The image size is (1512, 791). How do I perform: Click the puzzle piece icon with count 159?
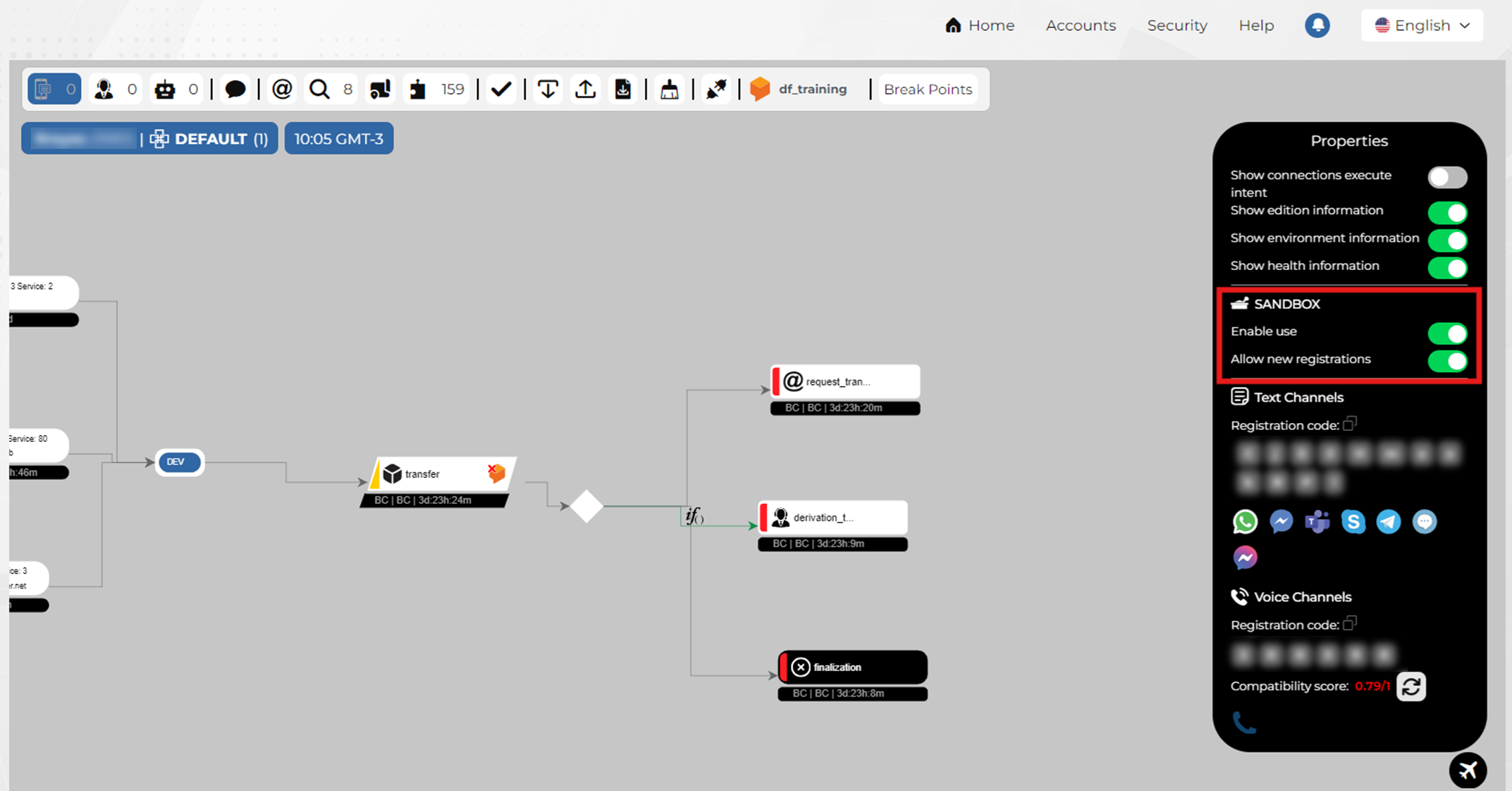coord(418,90)
